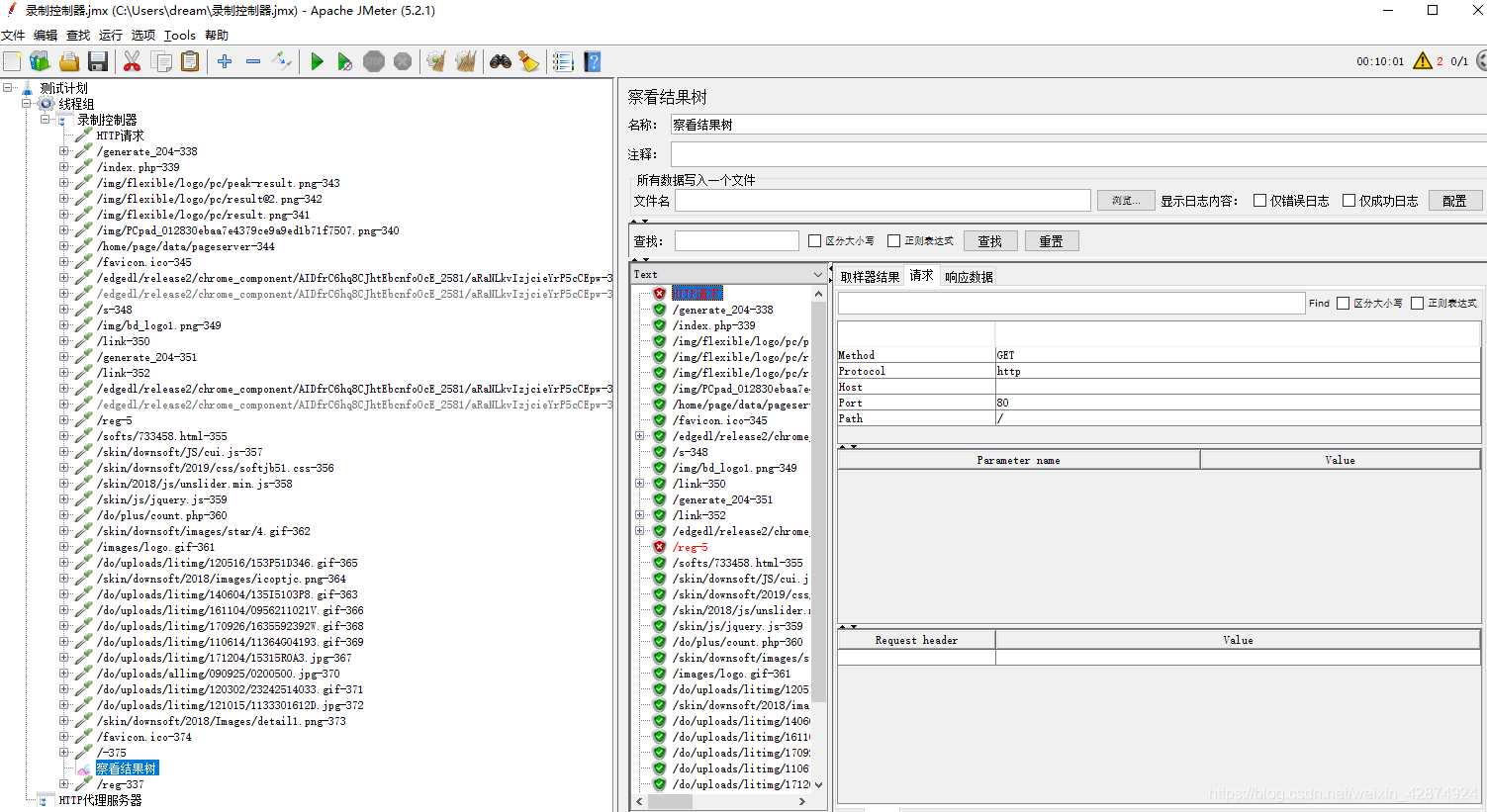Save the test plan with floppy icon

pyautogui.click(x=97, y=61)
